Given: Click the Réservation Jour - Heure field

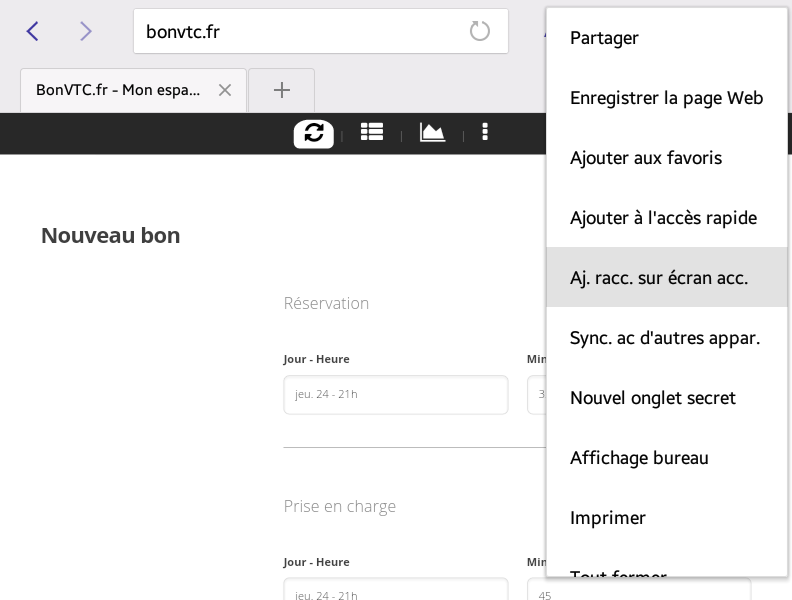Looking at the screenshot, I should [x=395, y=394].
